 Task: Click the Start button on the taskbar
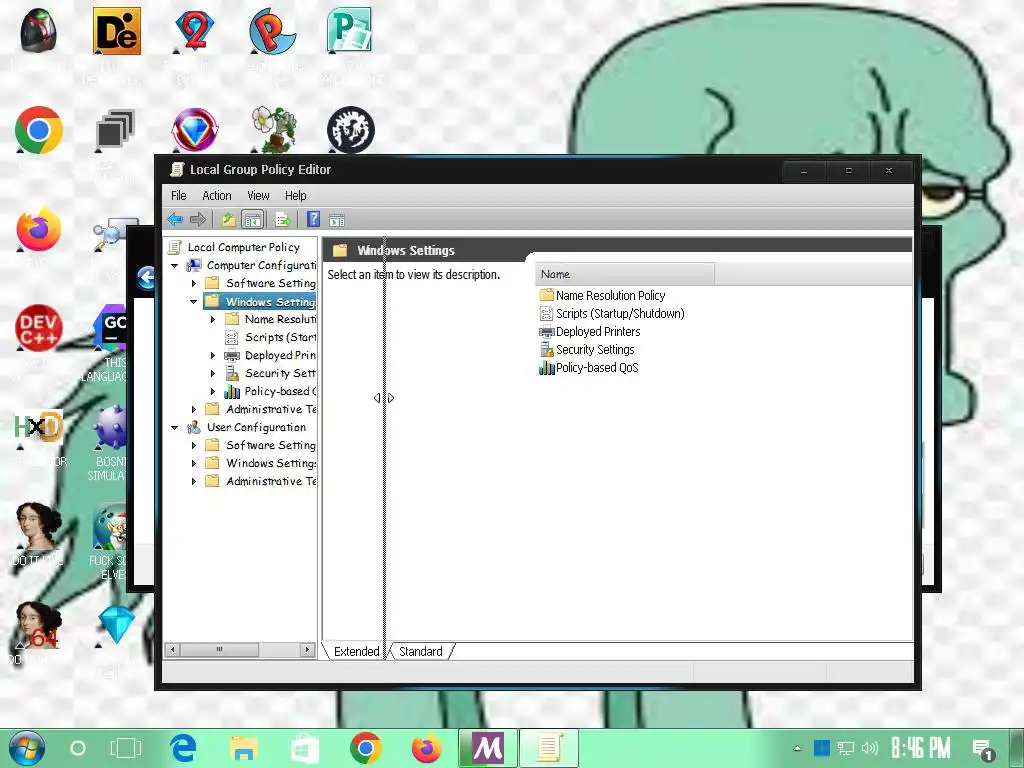(27, 748)
